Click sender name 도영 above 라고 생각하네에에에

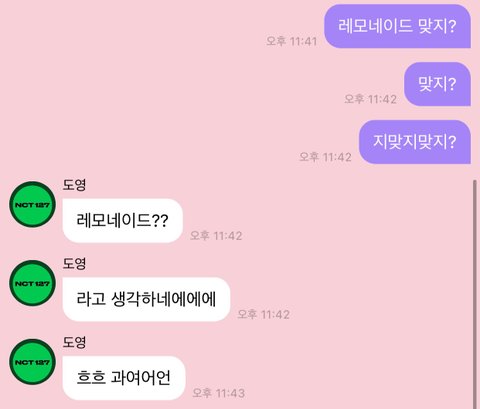tap(74, 263)
